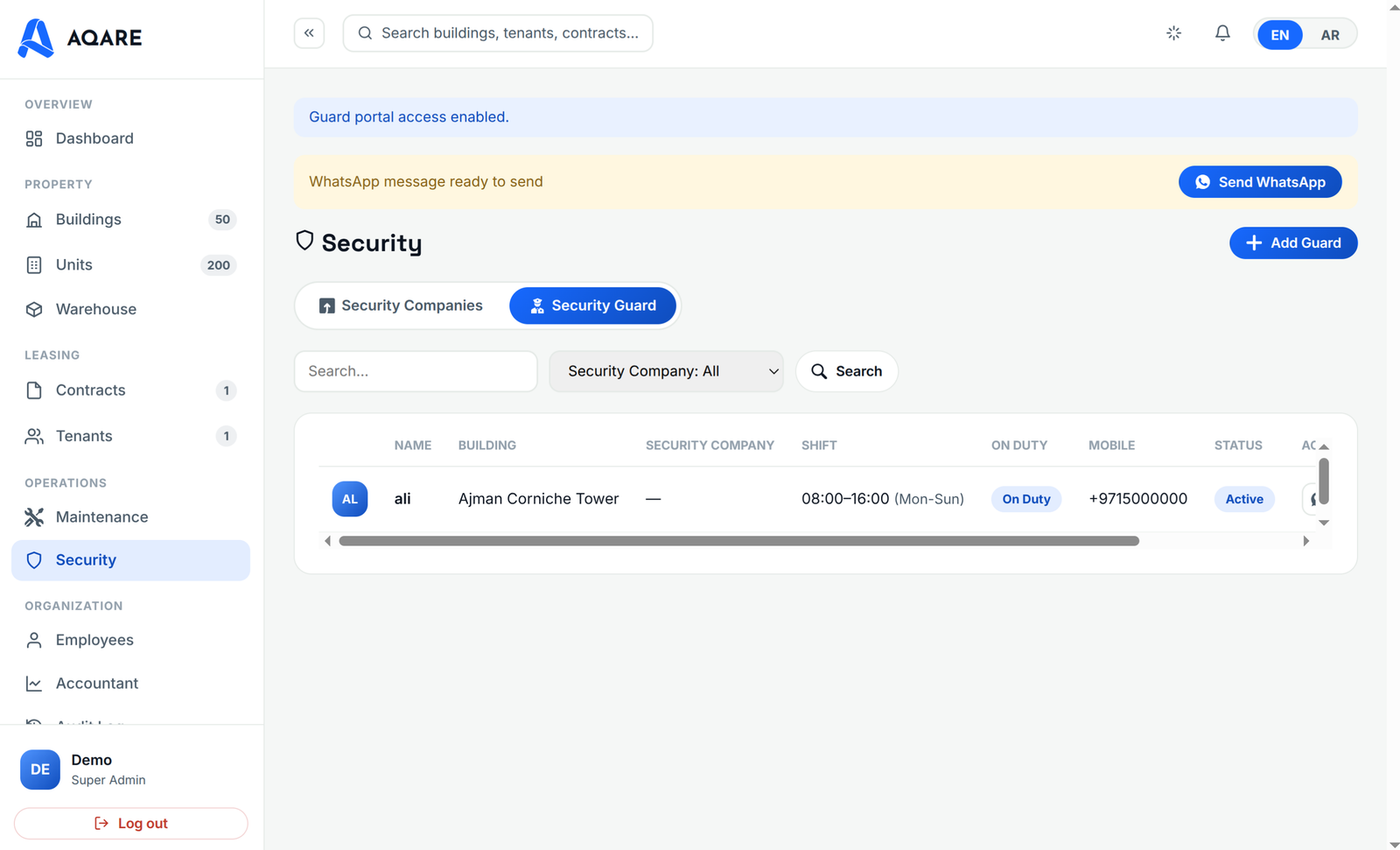This screenshot has width=1400, height=850.
Task: Select the Security Guard tab
Action: click(592, 306)
